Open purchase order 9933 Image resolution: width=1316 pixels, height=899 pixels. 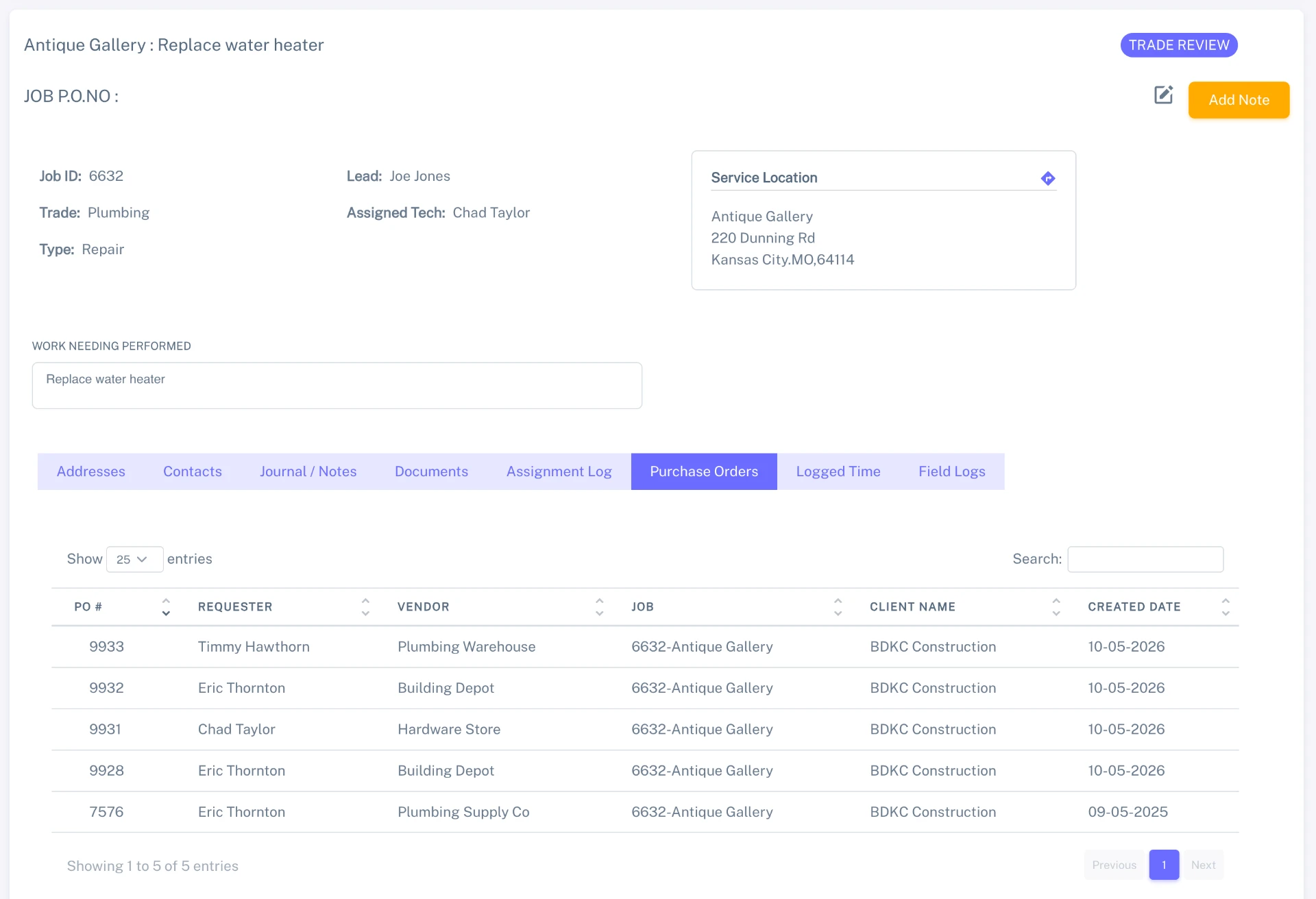[x=106, y=647]
